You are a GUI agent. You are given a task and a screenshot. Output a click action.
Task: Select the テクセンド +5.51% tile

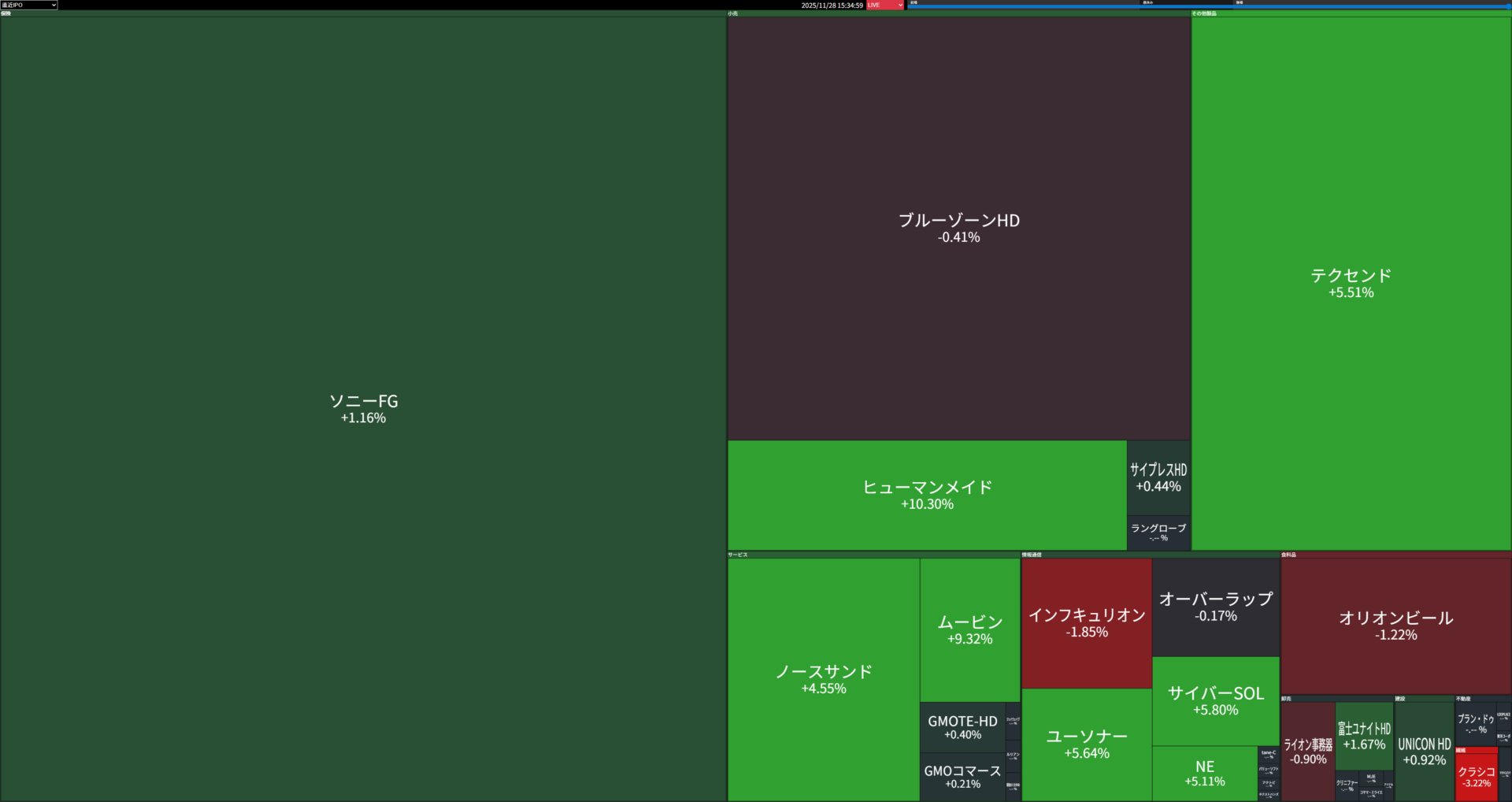pyautogui.click(x=1351, y=283)
